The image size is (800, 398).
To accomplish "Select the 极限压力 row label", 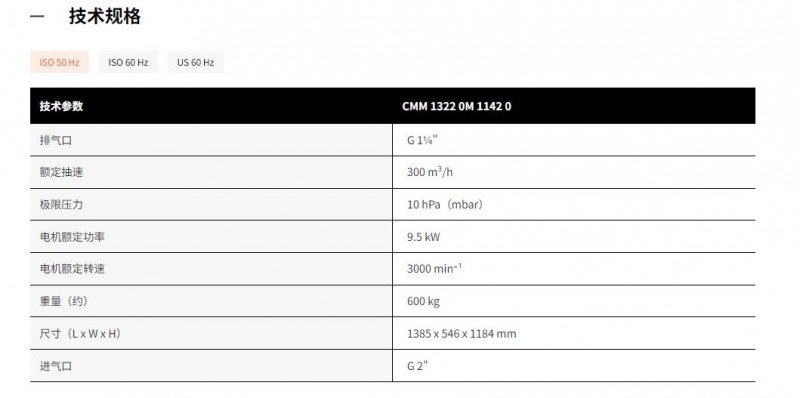I will [x=61, y=205].
